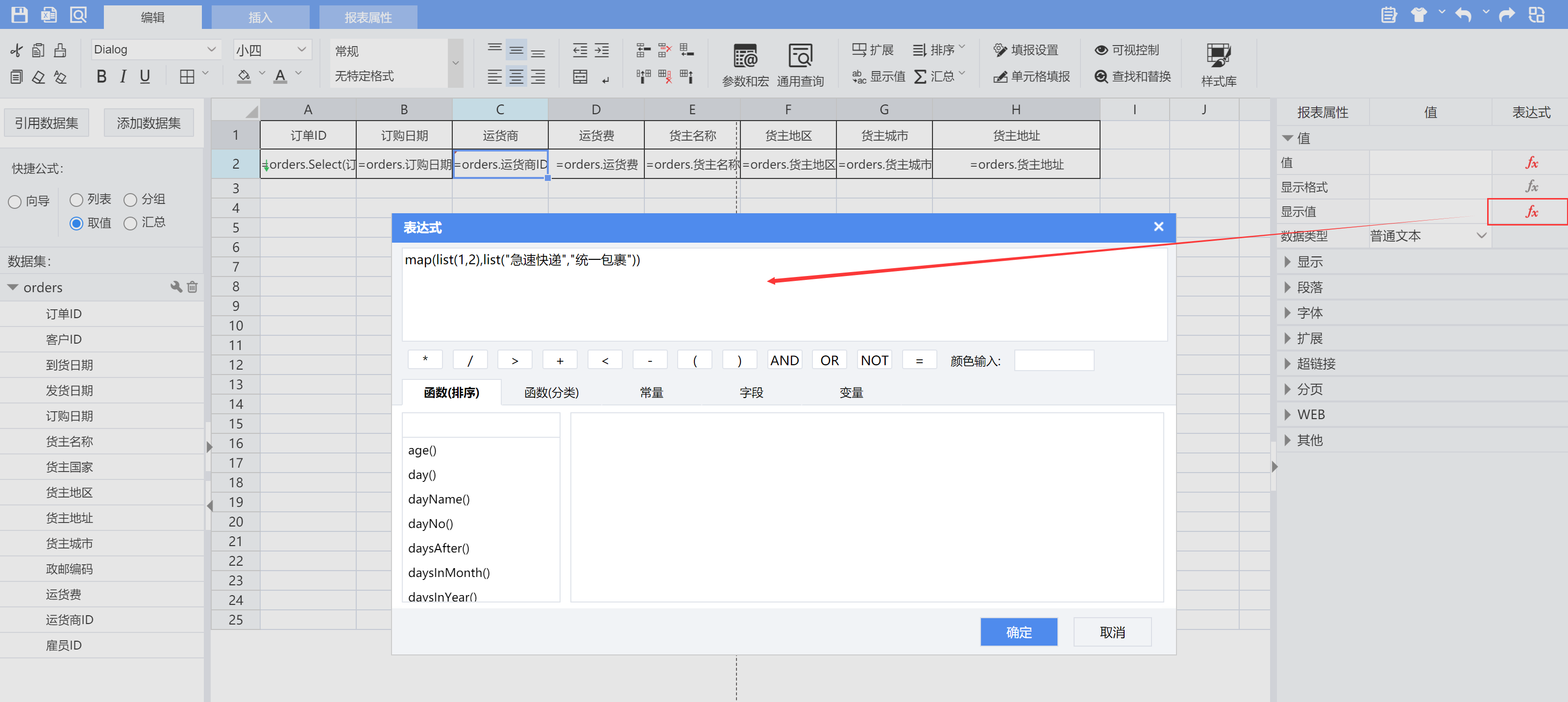
Task: Click fx expression icon for 显示值 row
Action: (x=1531, y=212)
